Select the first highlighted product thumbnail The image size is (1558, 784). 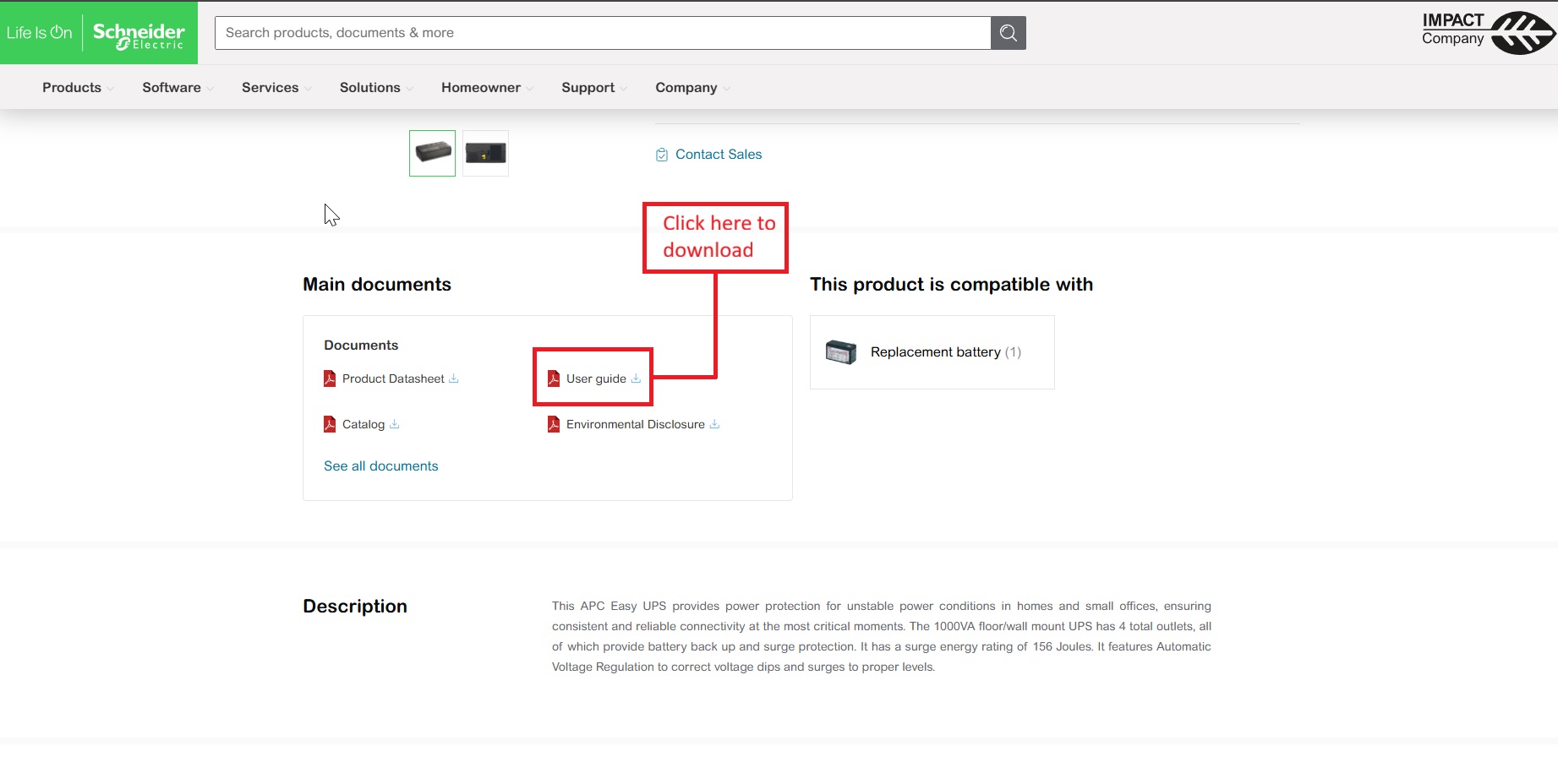coord(433,153)
